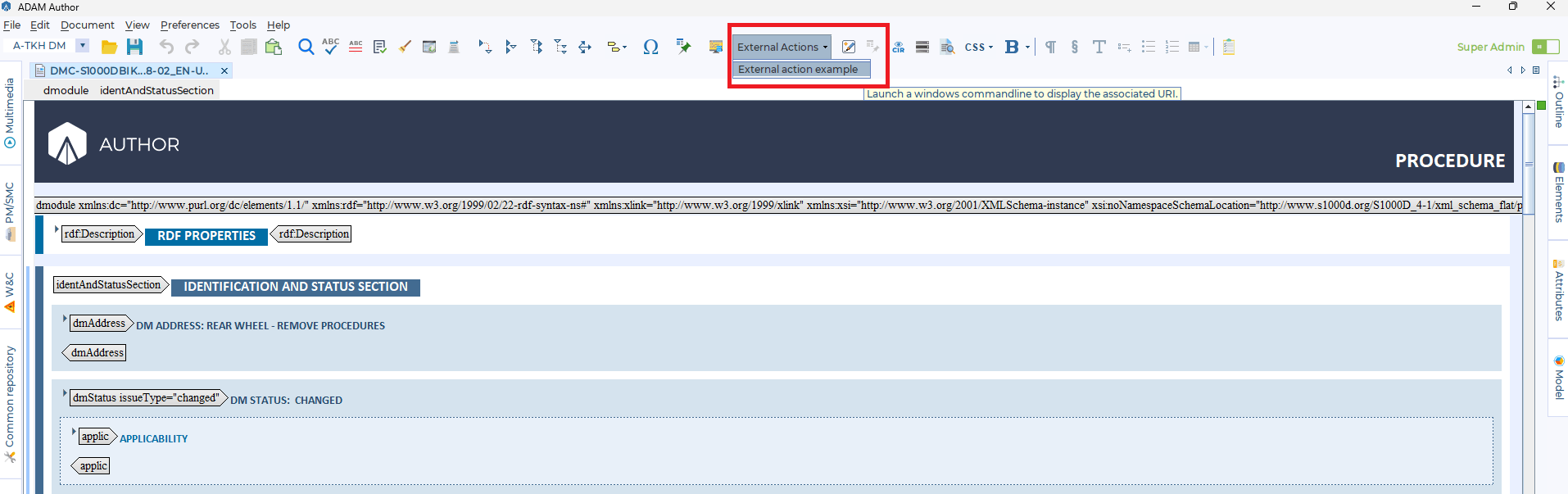Click the CIR toolbar icon
The height and width of the screenshot is (494, 1568).
[899, 47]
